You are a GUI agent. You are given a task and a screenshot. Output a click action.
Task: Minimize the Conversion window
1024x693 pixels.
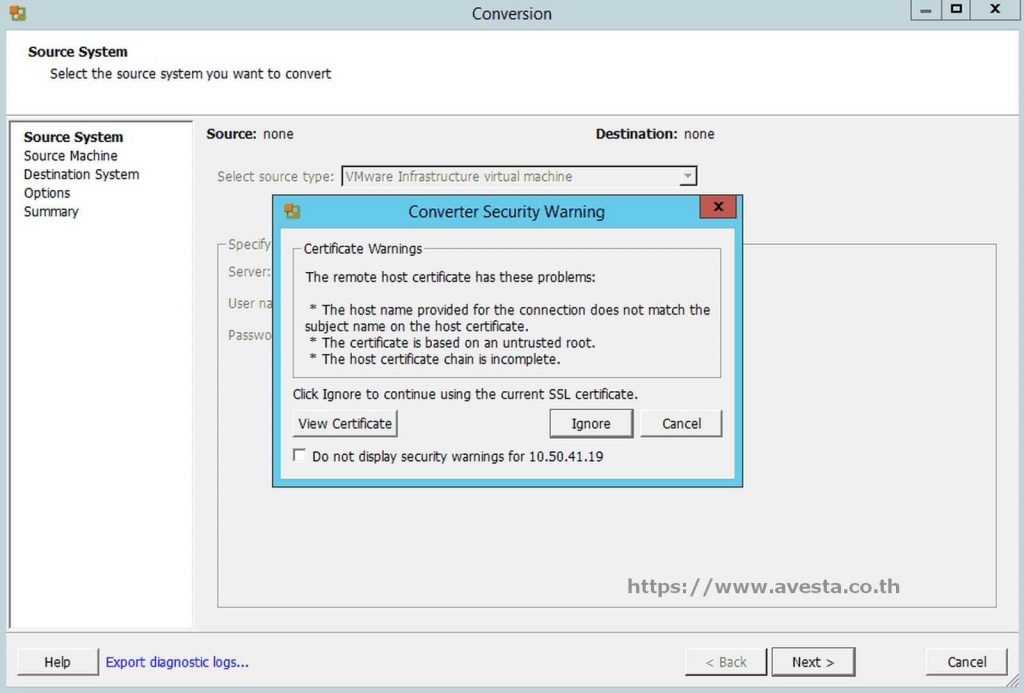[925, 10]
